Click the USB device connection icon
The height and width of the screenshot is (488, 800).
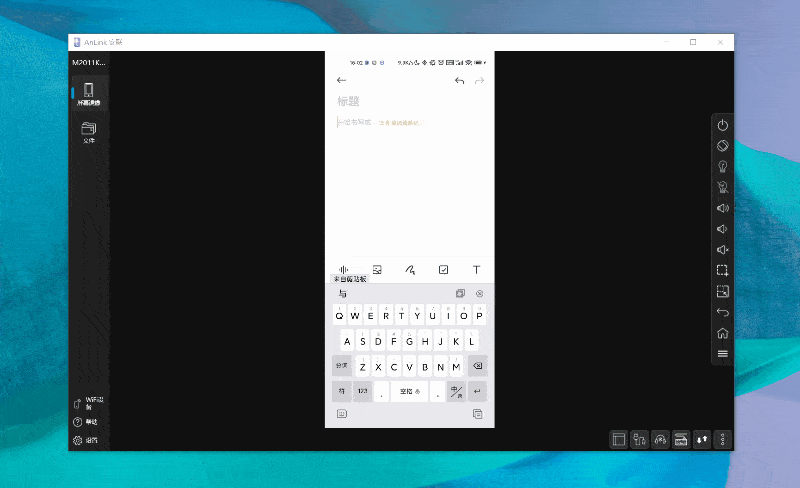640,440
